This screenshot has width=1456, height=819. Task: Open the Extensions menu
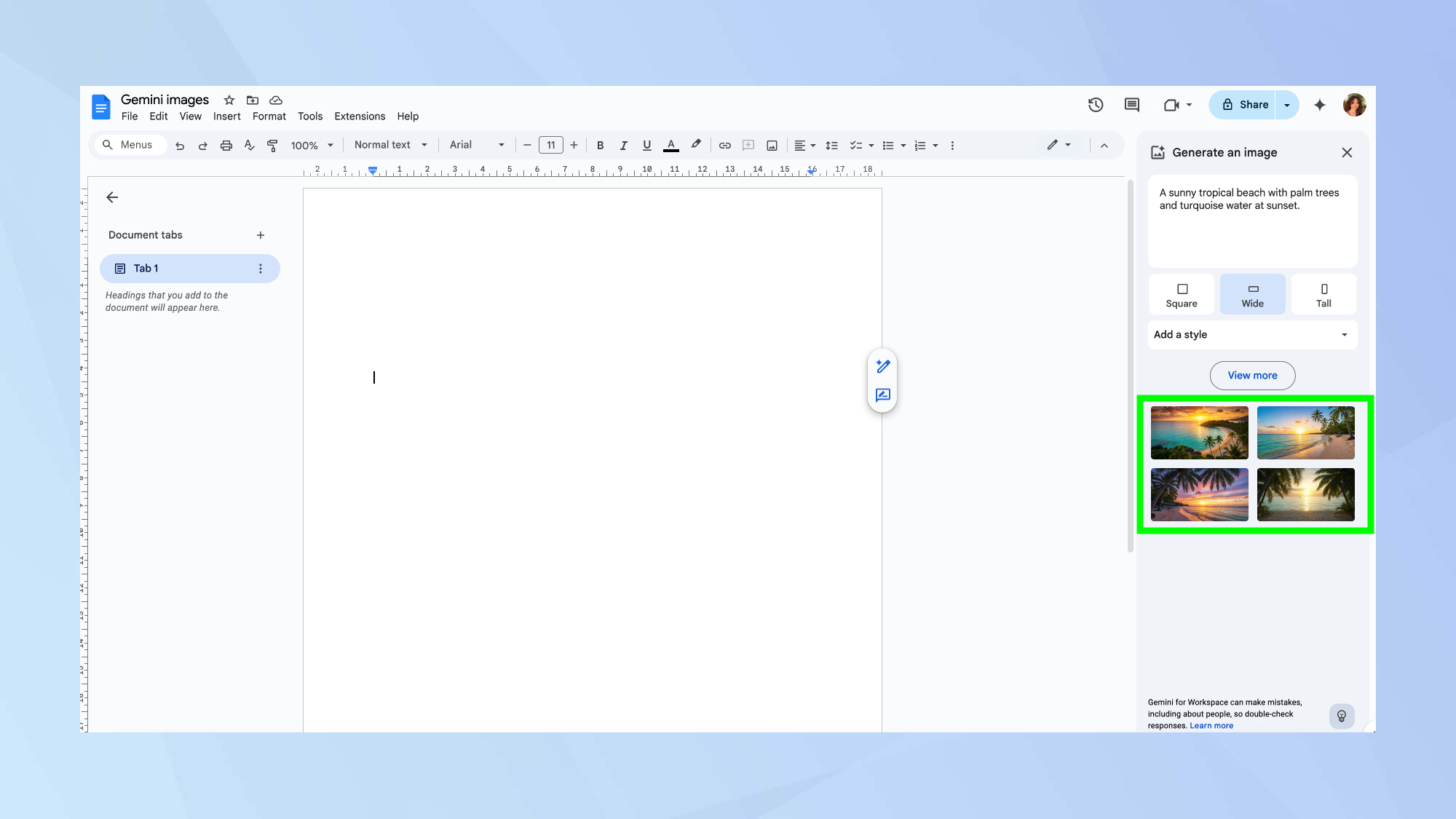(360, 116)
